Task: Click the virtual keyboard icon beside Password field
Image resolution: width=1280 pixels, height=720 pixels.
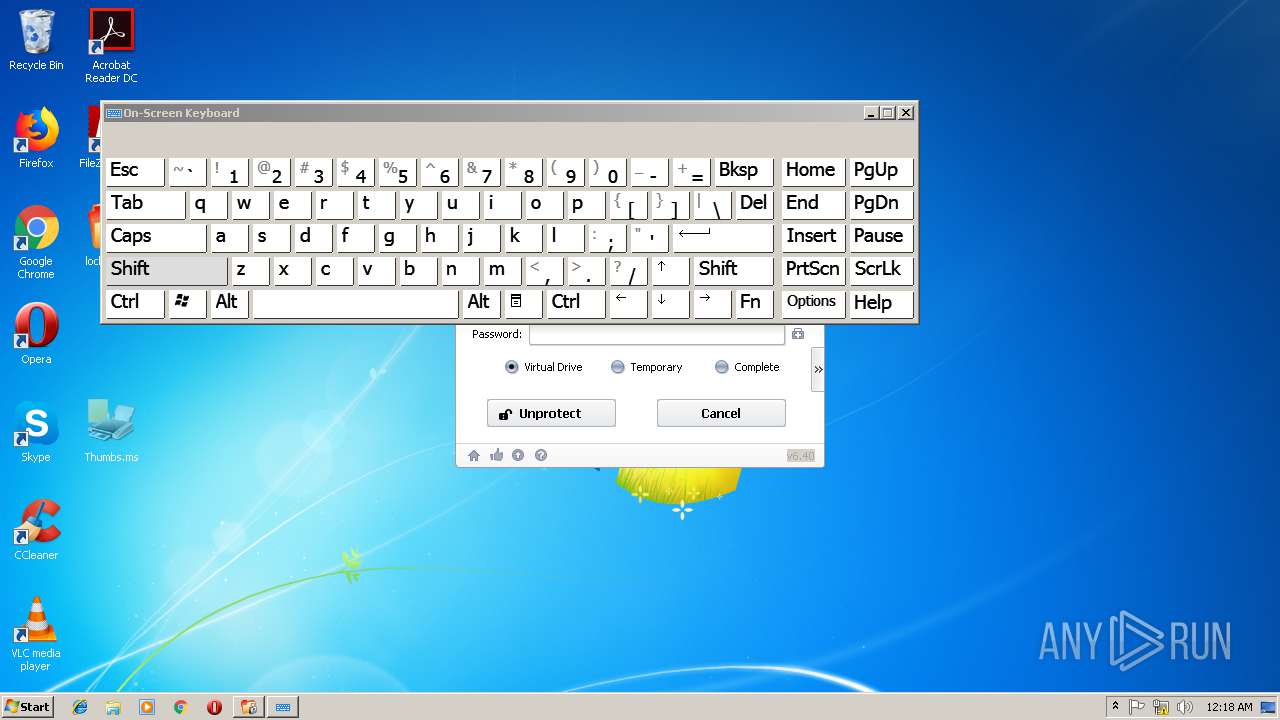Action: tap(798, 334)
